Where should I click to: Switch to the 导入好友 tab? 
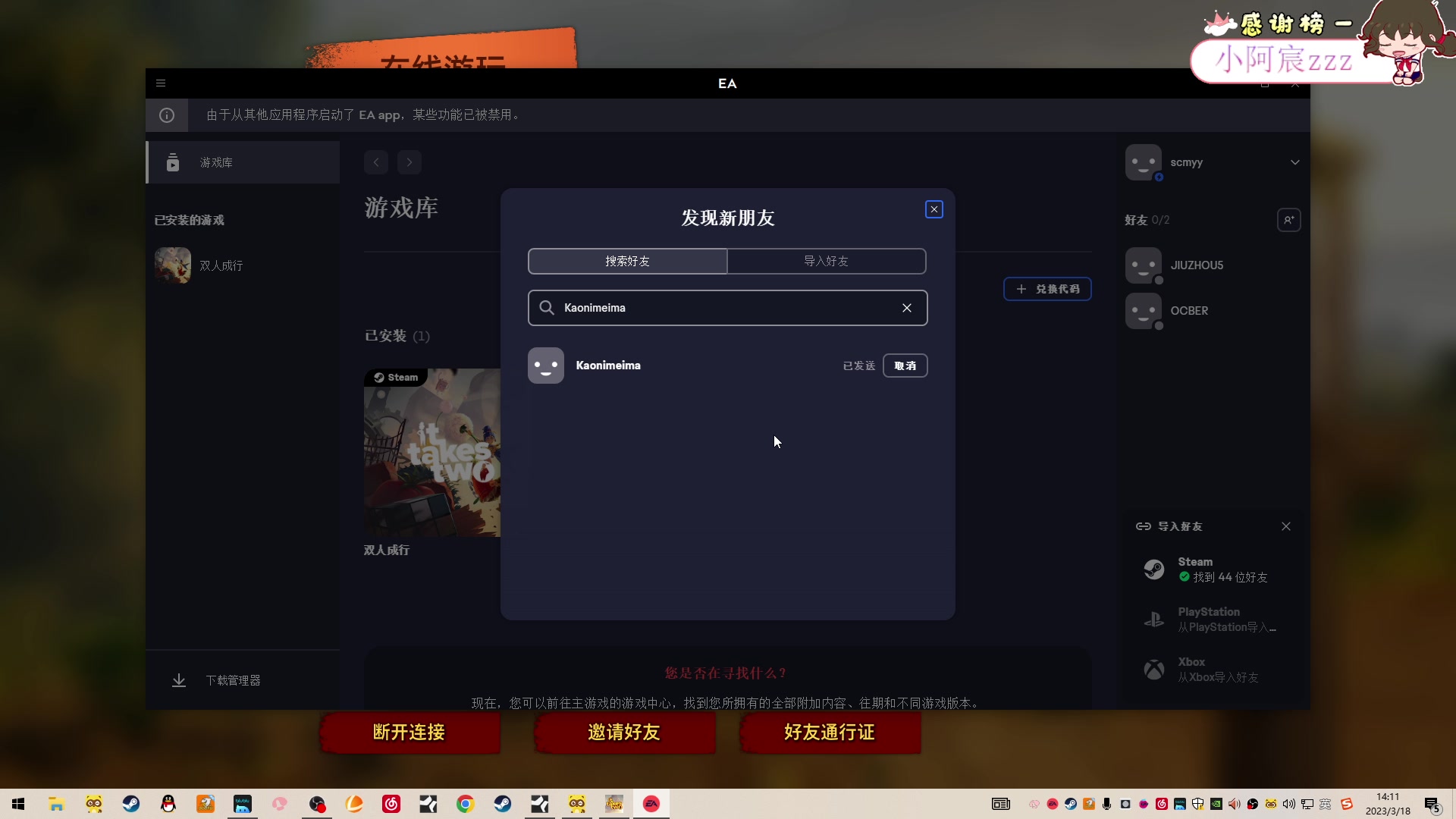tap(827, 261)
